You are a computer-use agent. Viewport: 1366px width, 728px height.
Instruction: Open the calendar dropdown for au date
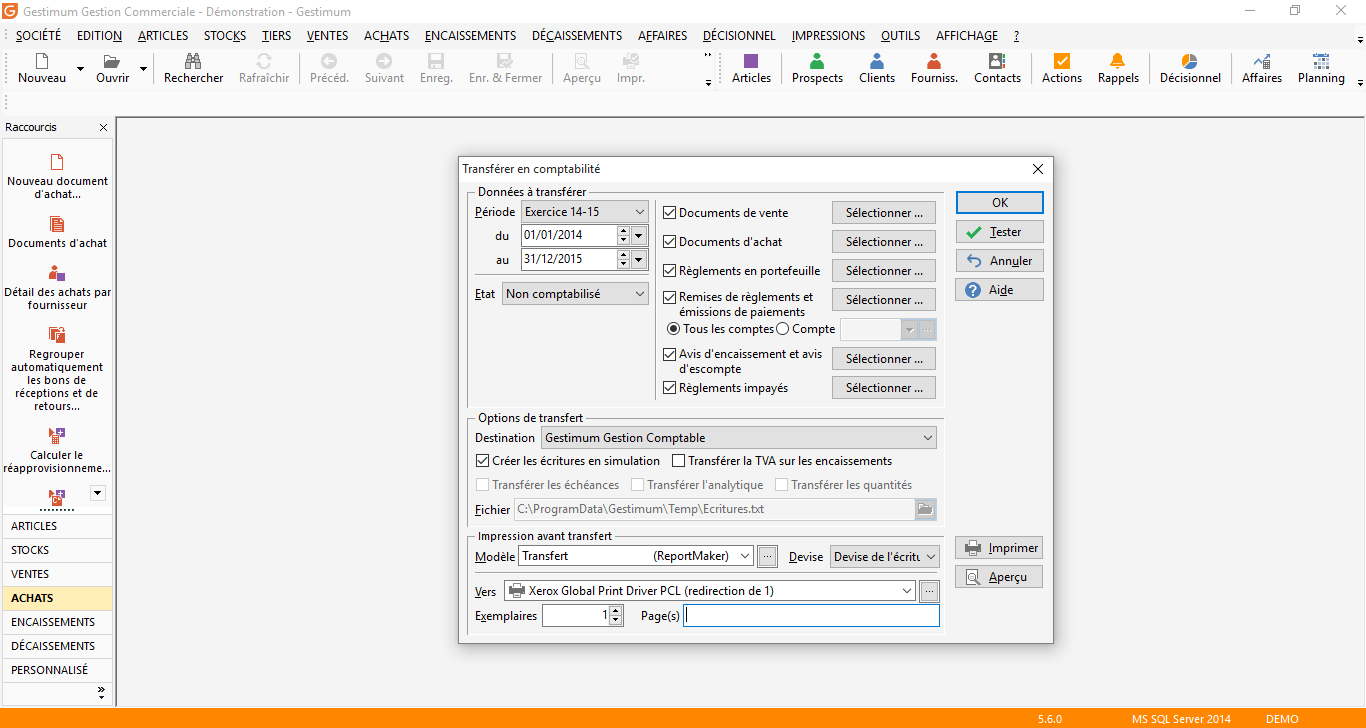point(639,260)
